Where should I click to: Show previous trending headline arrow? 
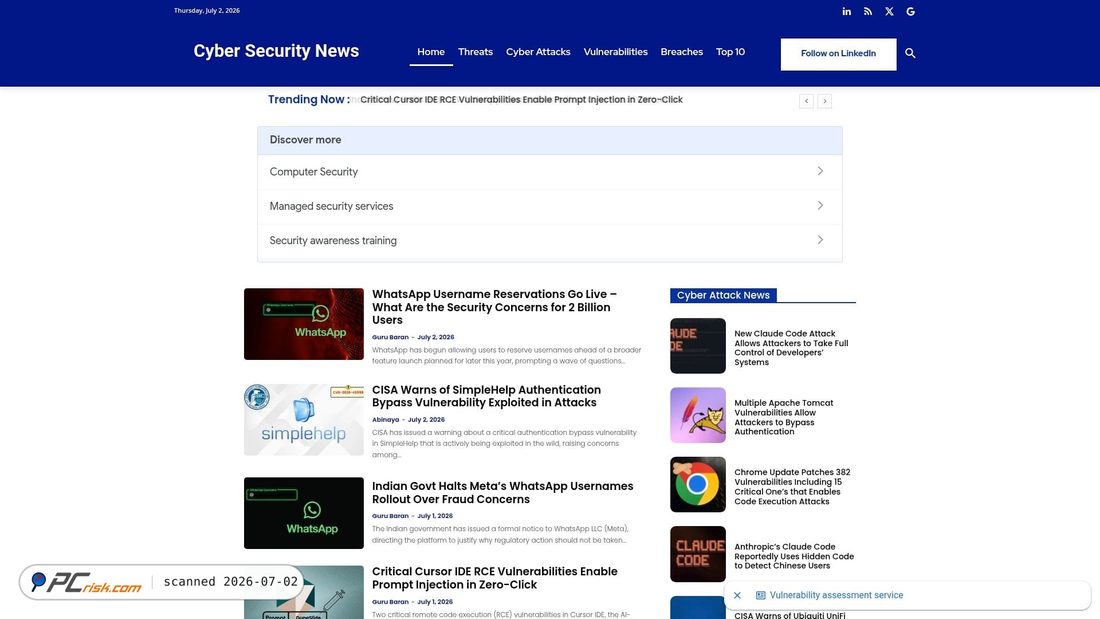tap(806, 101)
